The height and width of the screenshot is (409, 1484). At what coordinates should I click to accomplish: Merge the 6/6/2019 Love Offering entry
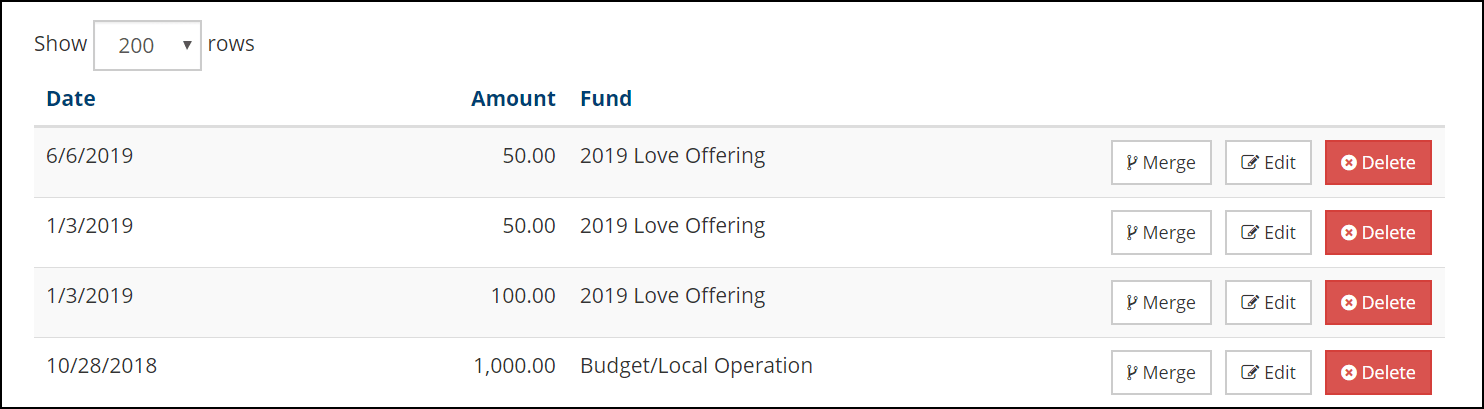(1161, 163)
